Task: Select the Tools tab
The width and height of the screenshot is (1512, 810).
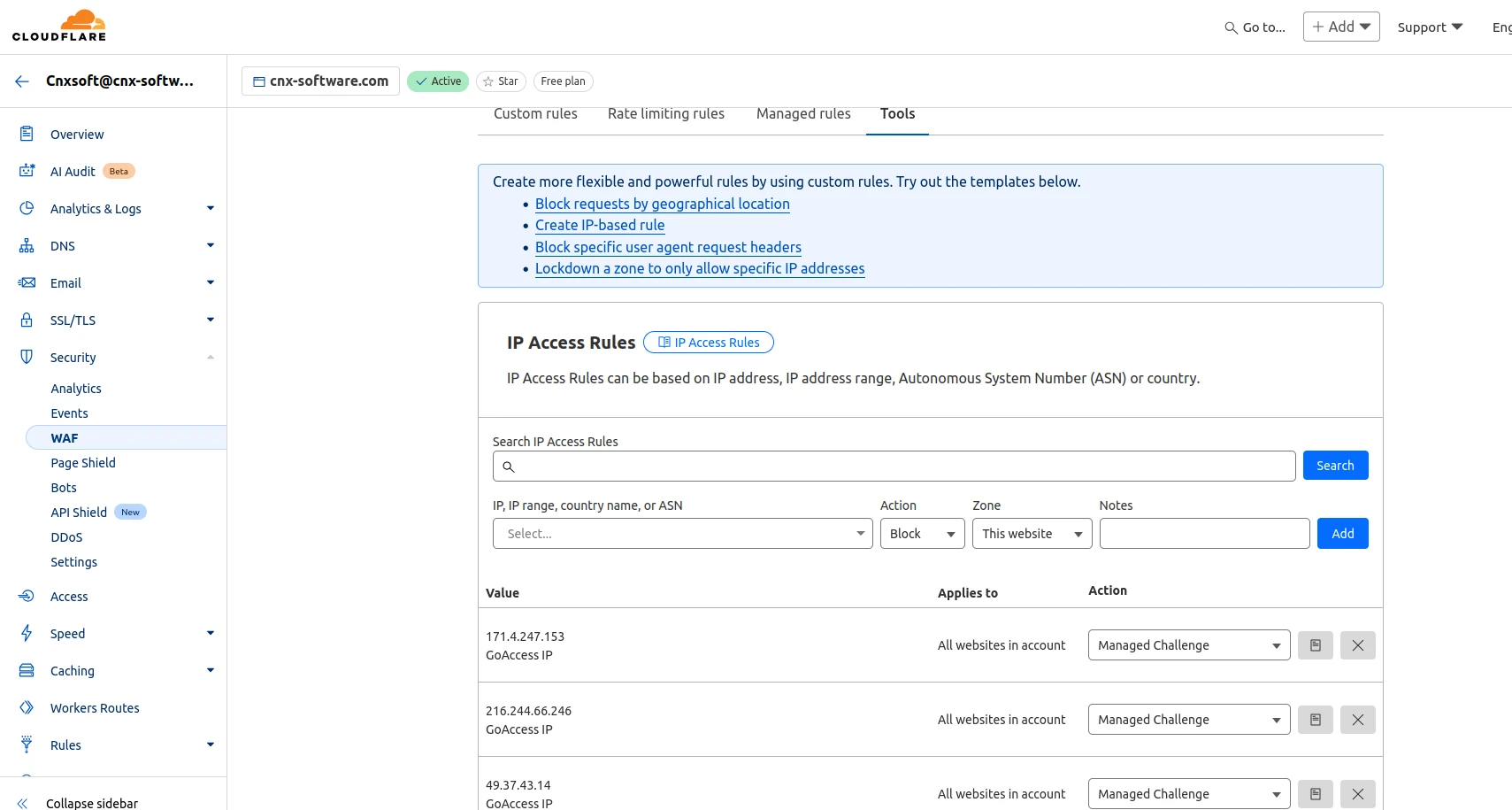Action: click(x=897, y=113)
